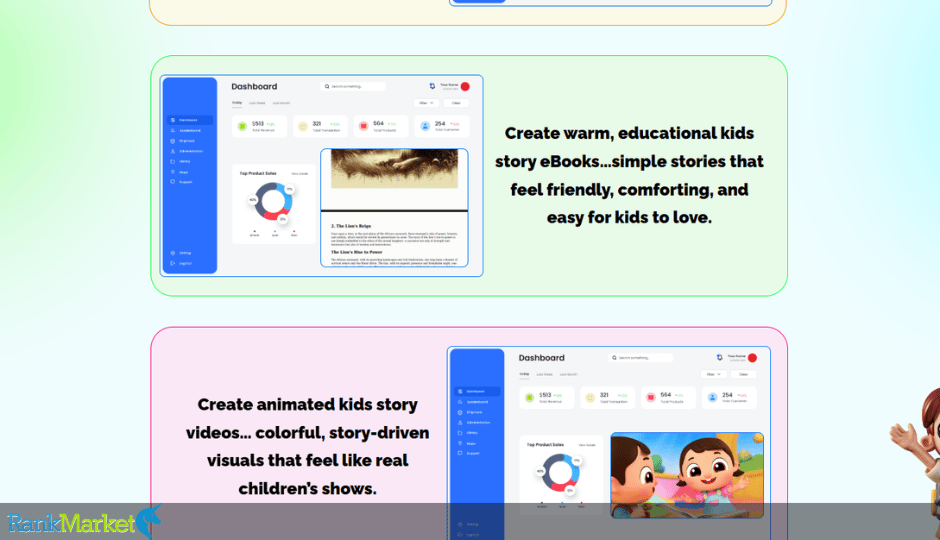
Task: Click red profile avatar in video mockup
Action: (752, 358)
